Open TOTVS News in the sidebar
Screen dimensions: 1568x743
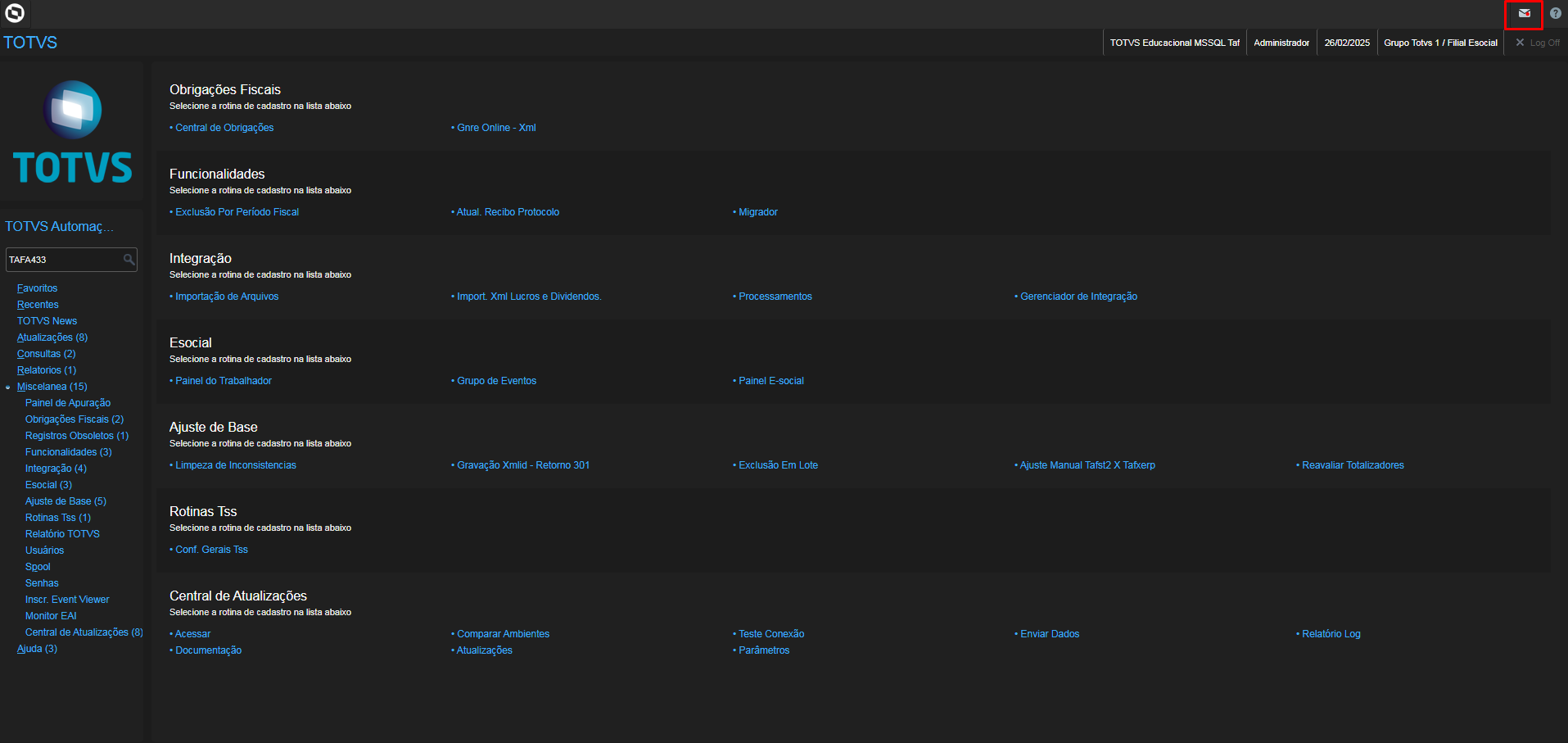click(47, 321)
